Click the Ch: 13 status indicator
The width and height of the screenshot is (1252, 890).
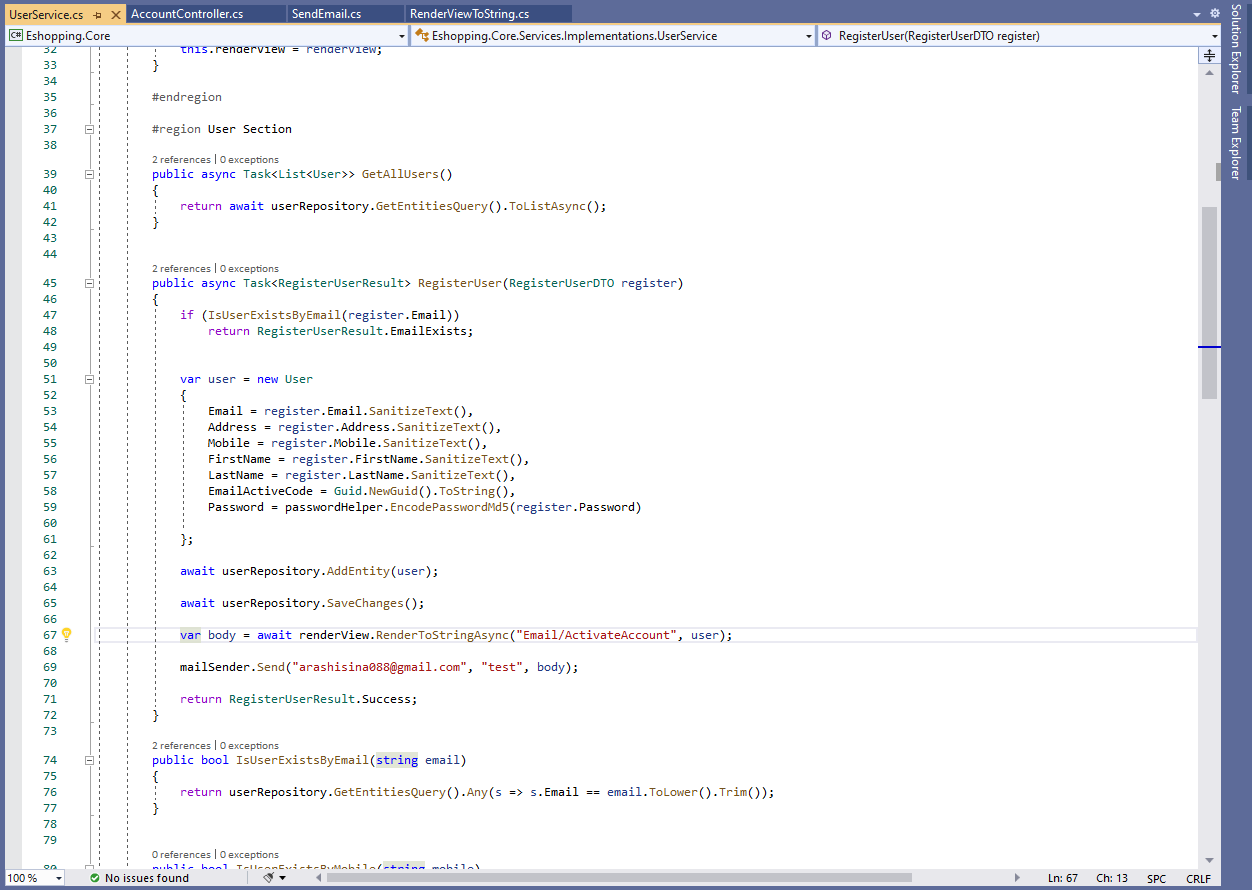coord(1112,878)
